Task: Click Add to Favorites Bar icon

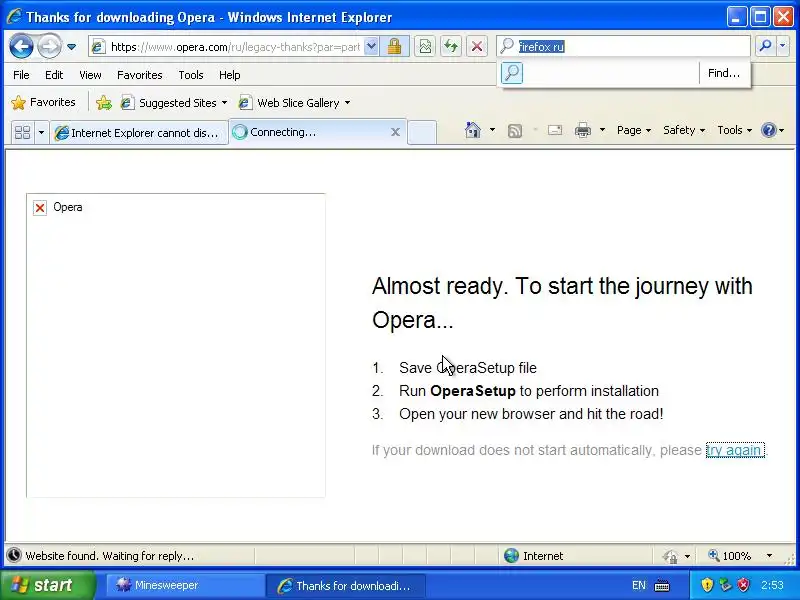Action: [104, 103]
